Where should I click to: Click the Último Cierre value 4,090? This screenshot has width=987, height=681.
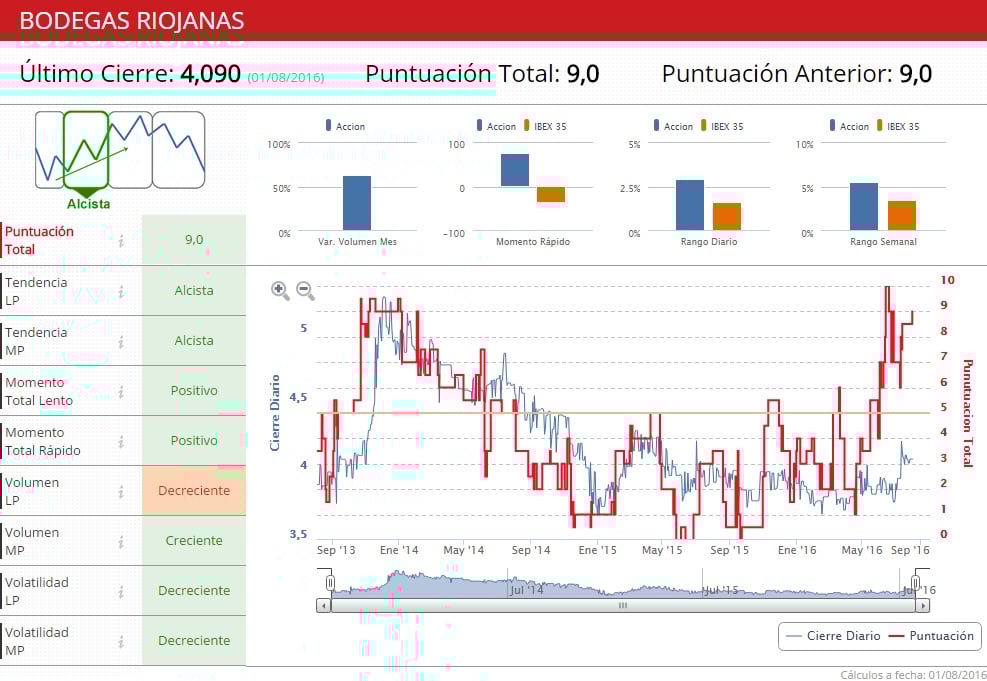point(210,74)
